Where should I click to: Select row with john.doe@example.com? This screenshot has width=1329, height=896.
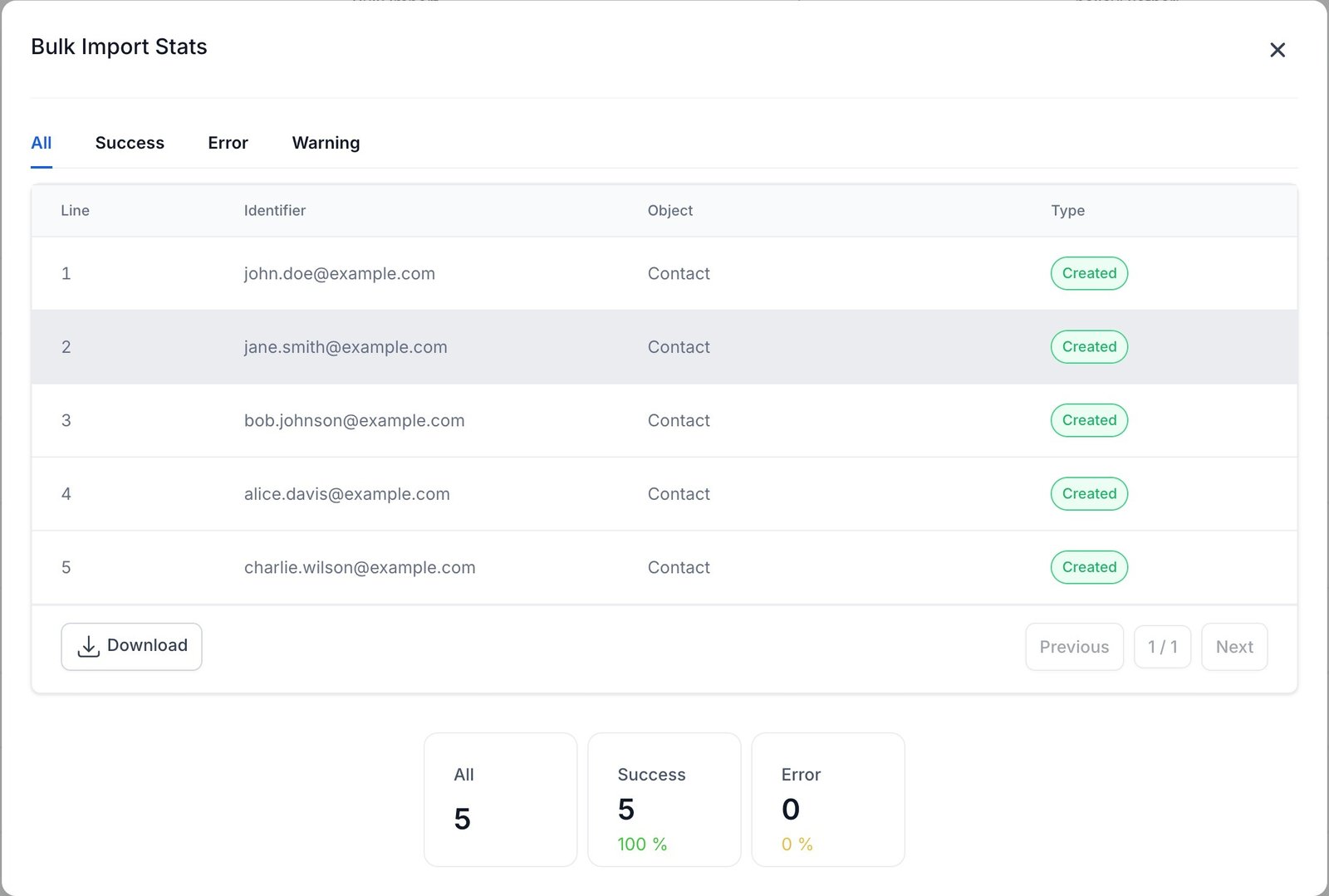tap(339, 273)
